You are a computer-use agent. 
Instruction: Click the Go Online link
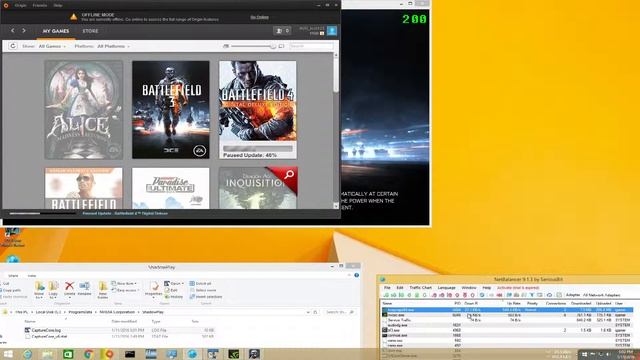[x=260, y=17]
